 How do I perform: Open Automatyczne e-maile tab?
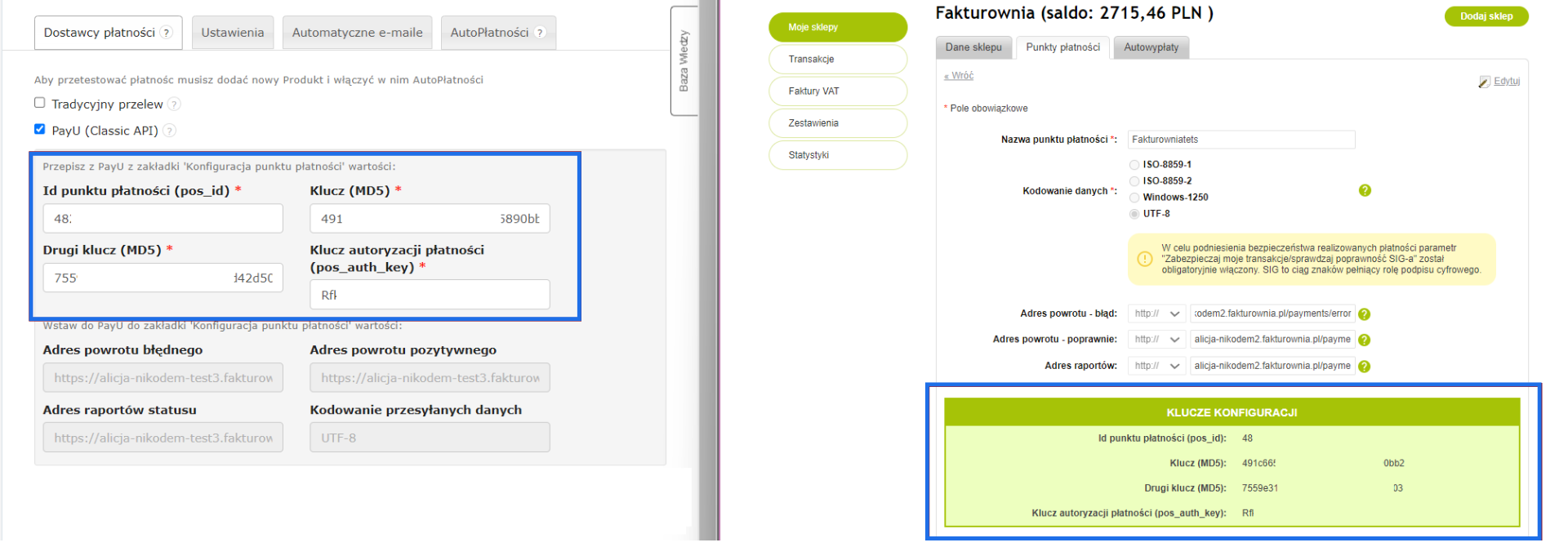[357, 33]
